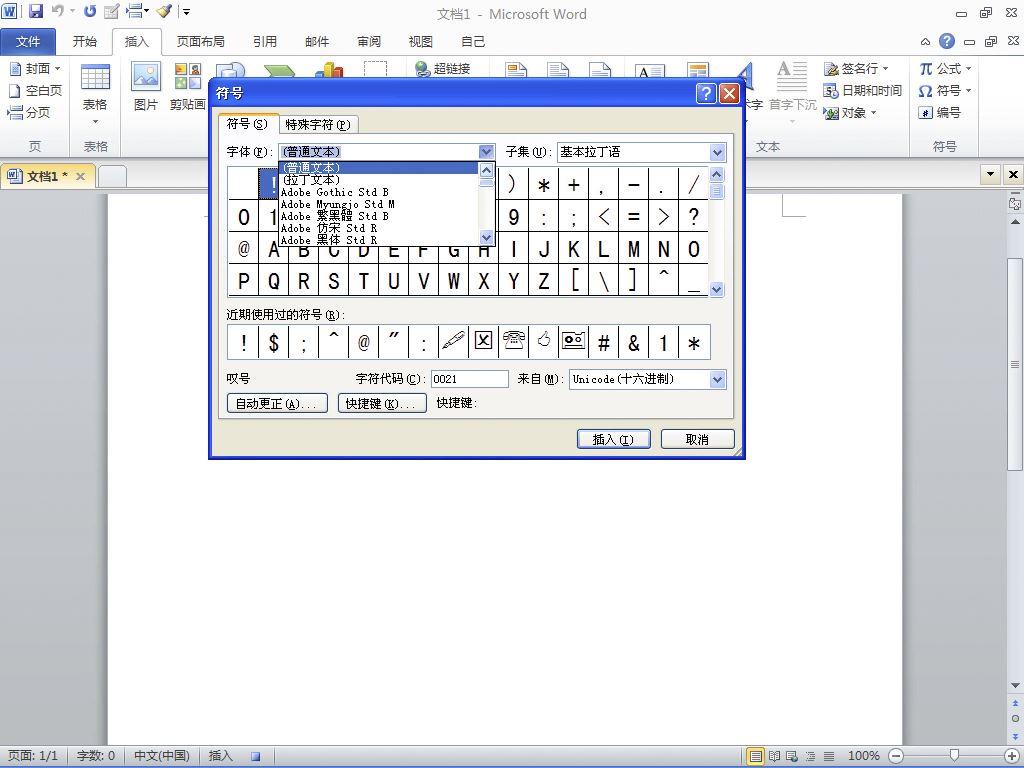Click 取消 to cancel the symbol dialog
Viewport: 1024px width, 768px height.
tap(697, 440)
